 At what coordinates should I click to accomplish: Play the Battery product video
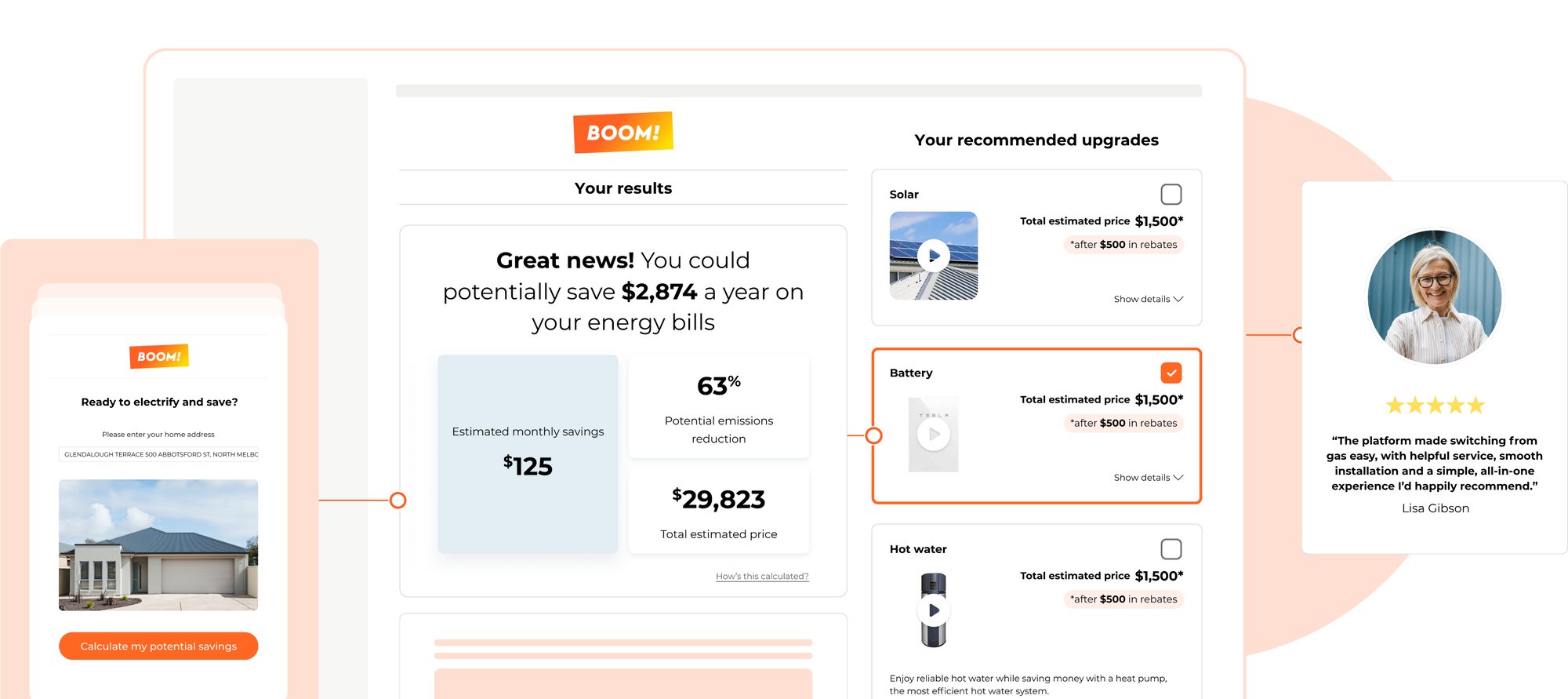click(x=934, y=434)
